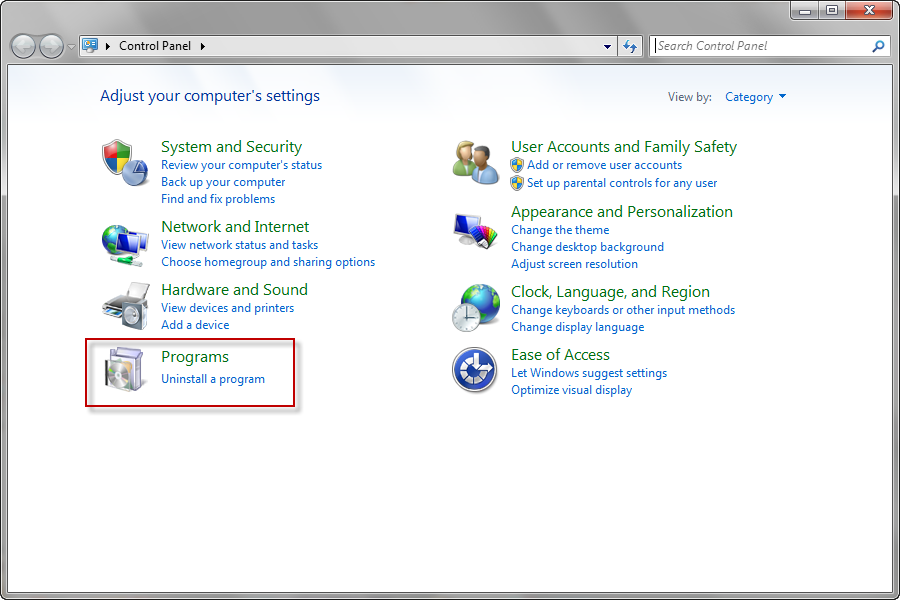The height and width of the screenshot is (600, 900).
Task: Open Choose homegroup and sharing options
Action: 268,262
